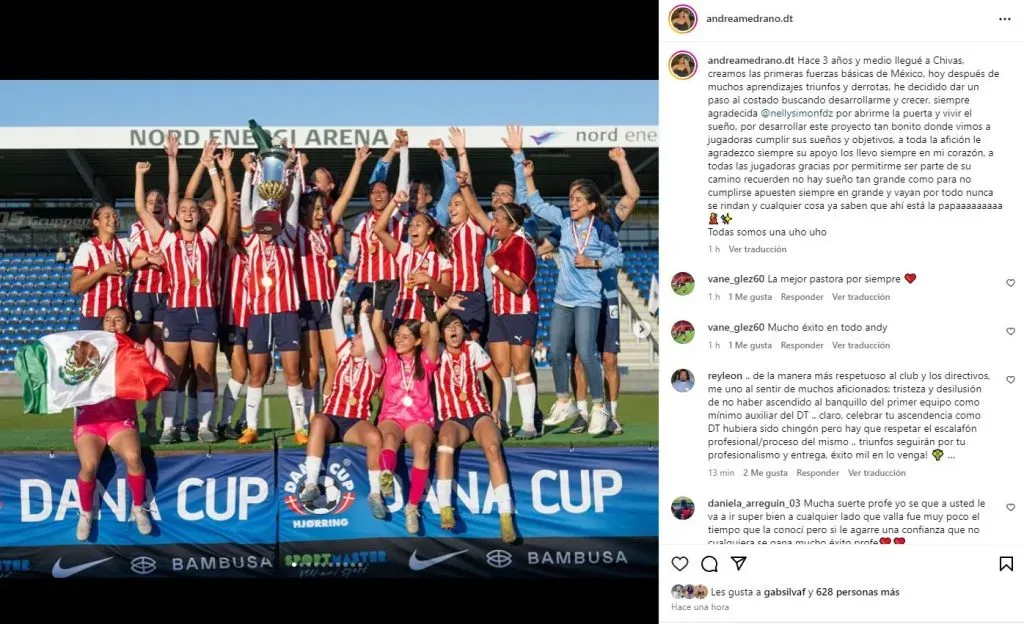Select the carousel pagination dots indicator
1024x624 pixels.
point(328,564)
